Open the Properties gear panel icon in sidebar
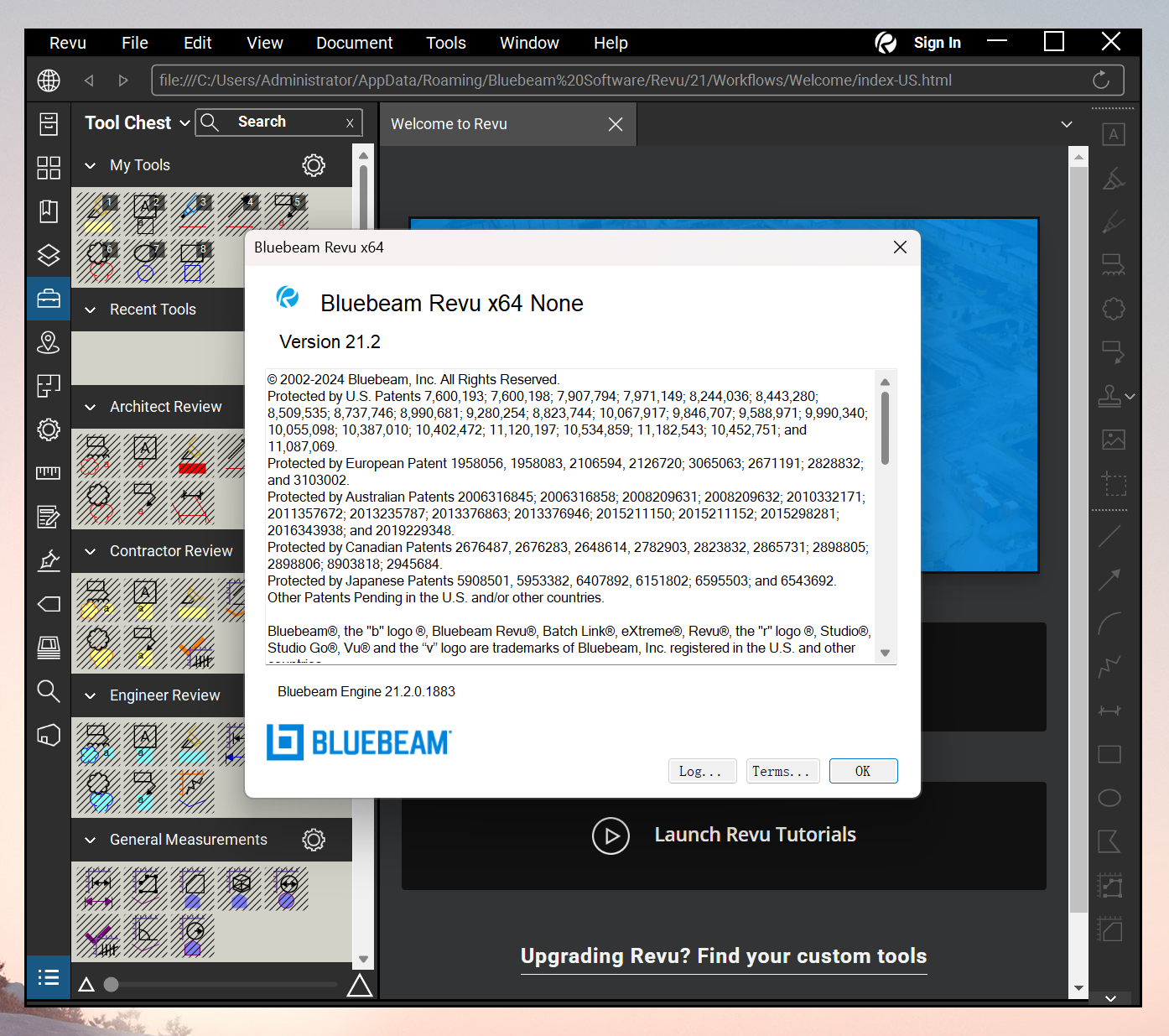This screenshot has height=1036, width=1169. [x=49, y=429]
